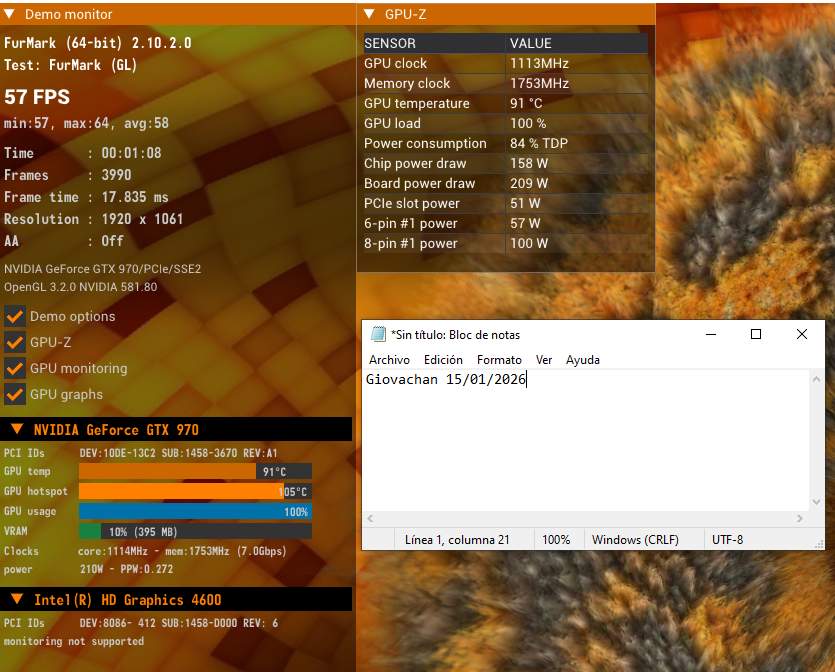The height and width of the screenshot is (672, 835).
Task: Click the Notepad vertical scrollbar down arrow
Action: point(816,502)
